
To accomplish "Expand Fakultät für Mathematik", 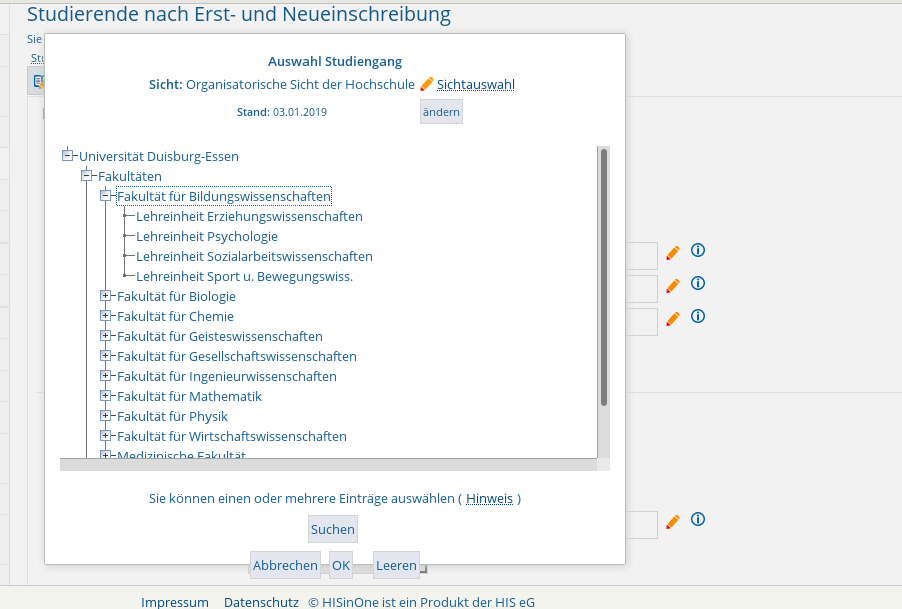I will [x=106, y=396].
